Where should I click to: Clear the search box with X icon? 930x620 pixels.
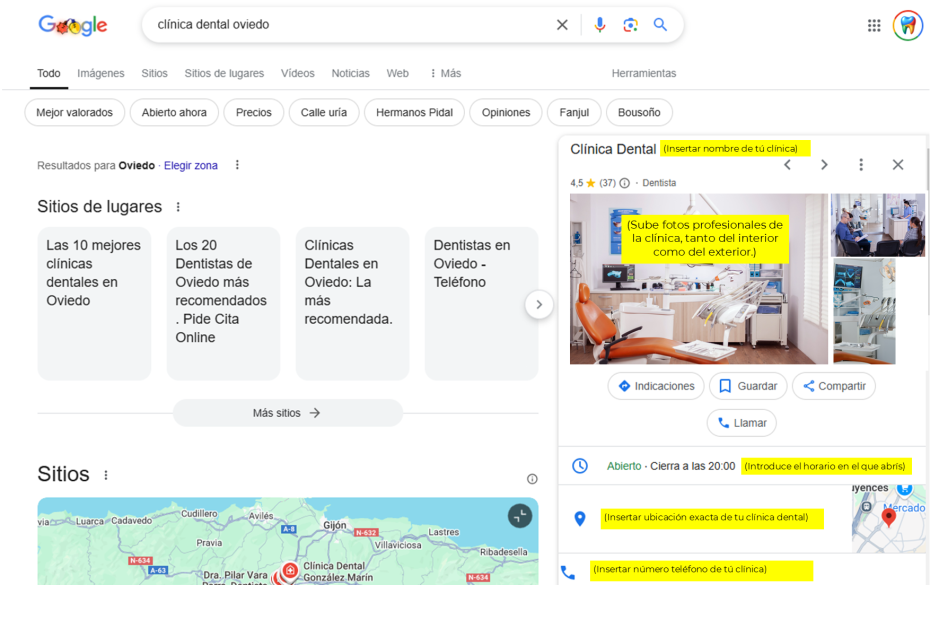562,25
